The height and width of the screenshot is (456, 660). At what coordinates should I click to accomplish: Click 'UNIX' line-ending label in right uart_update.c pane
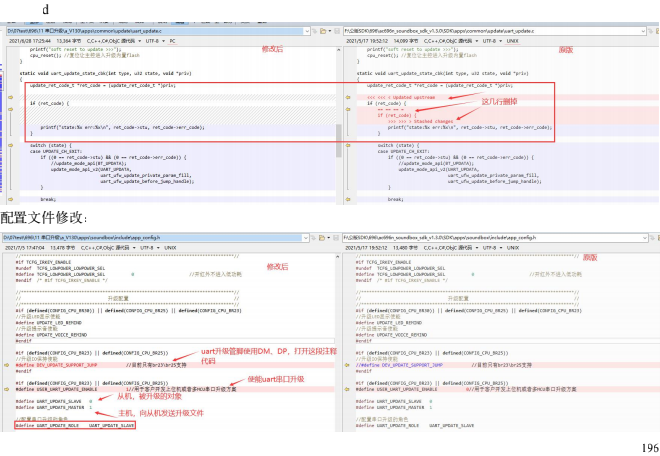point(513,41)
